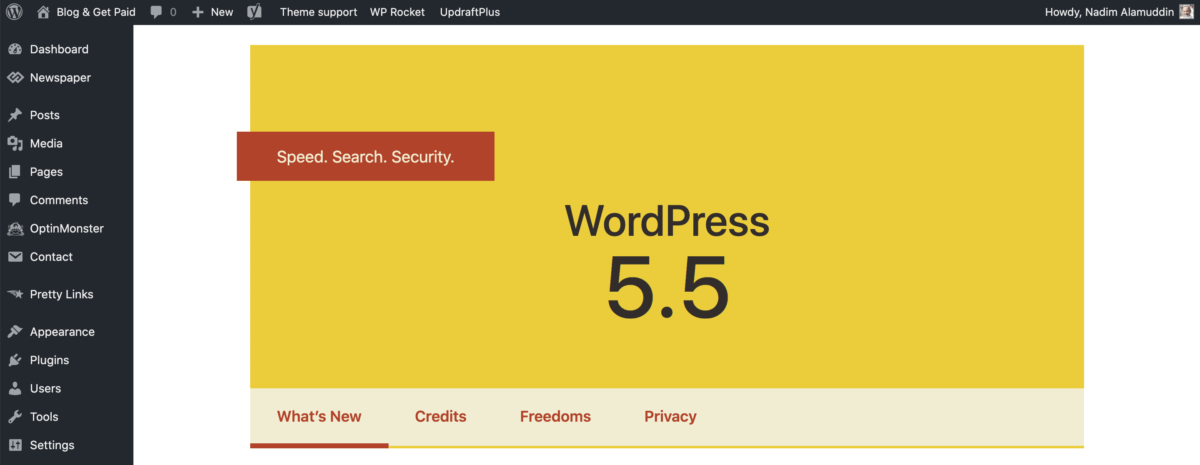Click the Contact envelope icon
Screen dimensions: 1200x465
pyautogui.click(x=15, y=257)
